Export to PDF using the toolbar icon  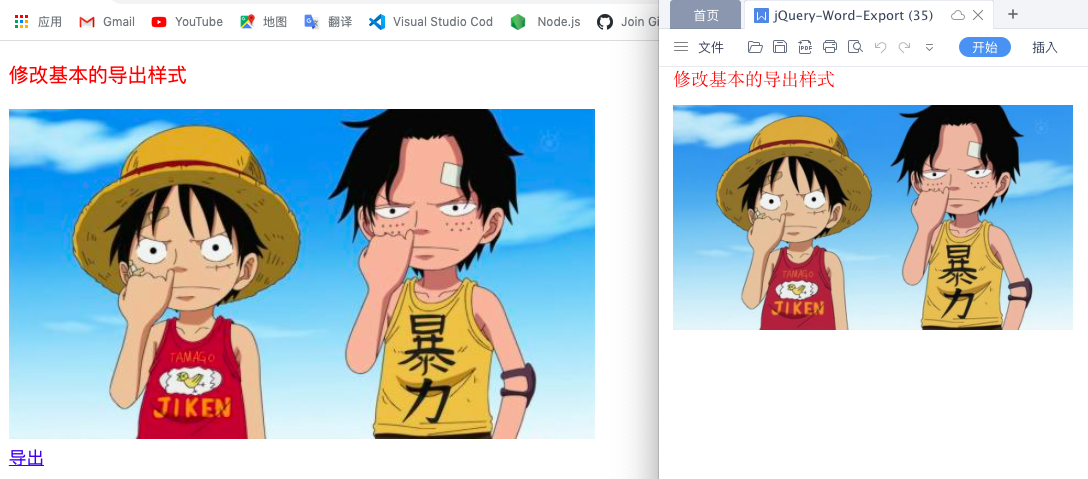[x=805, y=47]
